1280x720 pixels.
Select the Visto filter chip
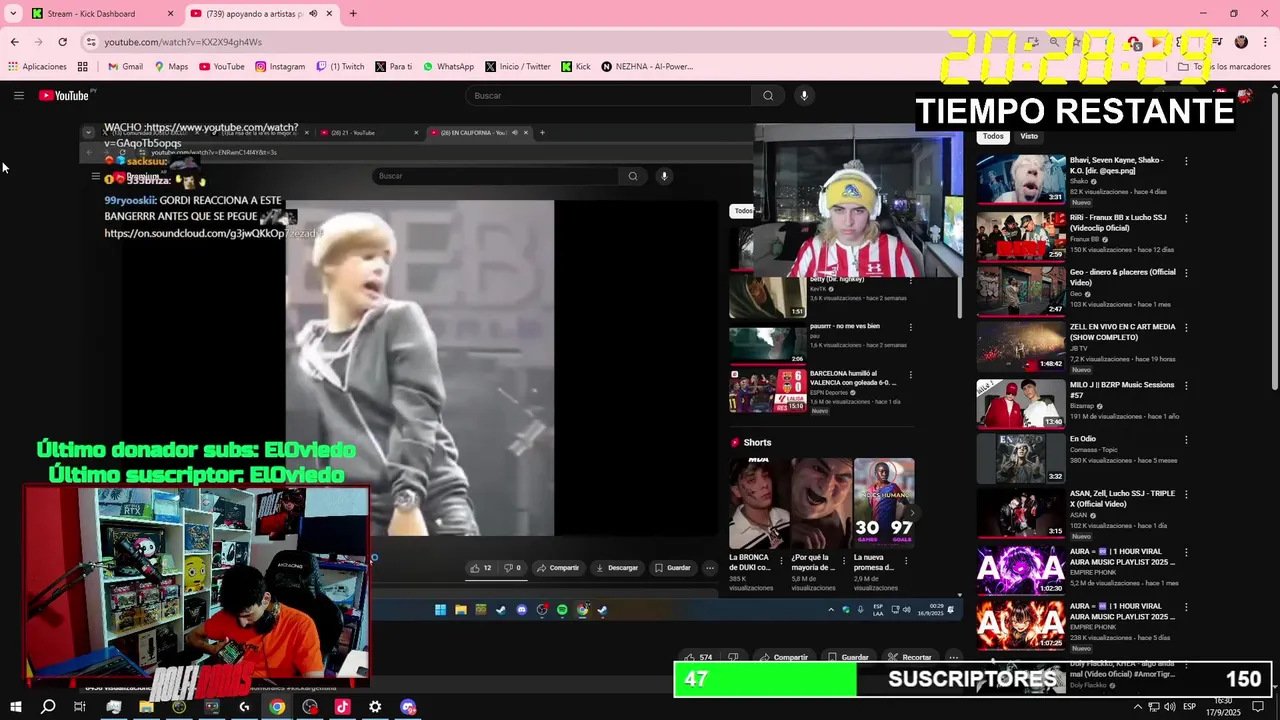click(x=1029, y=136)
